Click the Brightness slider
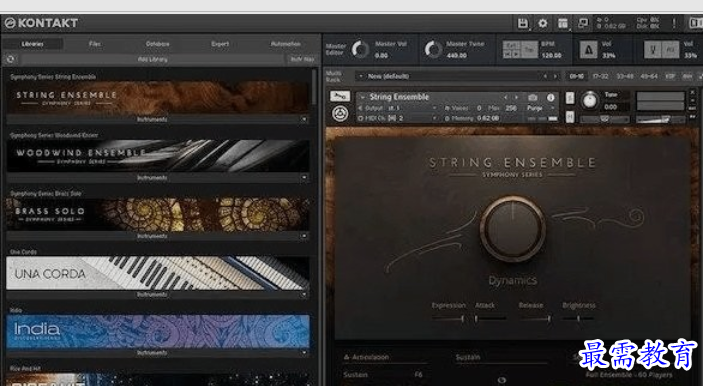The width and height of the screenshot is (703, 386). [x=578, y=319]
